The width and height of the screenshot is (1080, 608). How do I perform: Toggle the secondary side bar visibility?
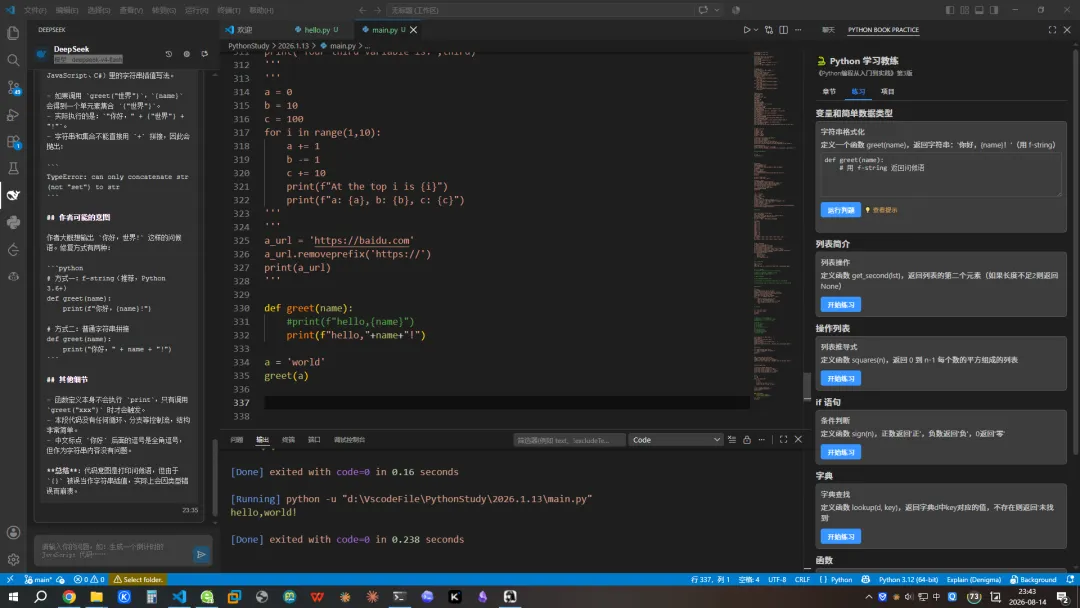coord(994,10)
